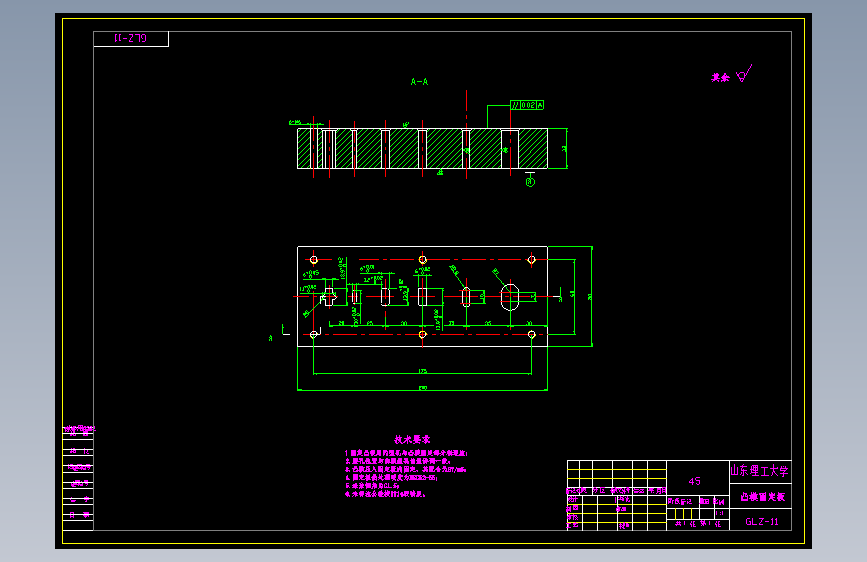The height and width of the screenshot is (562, 867).
Task: Click the first line of the technical requirements
Action: (x=406, y=453)
